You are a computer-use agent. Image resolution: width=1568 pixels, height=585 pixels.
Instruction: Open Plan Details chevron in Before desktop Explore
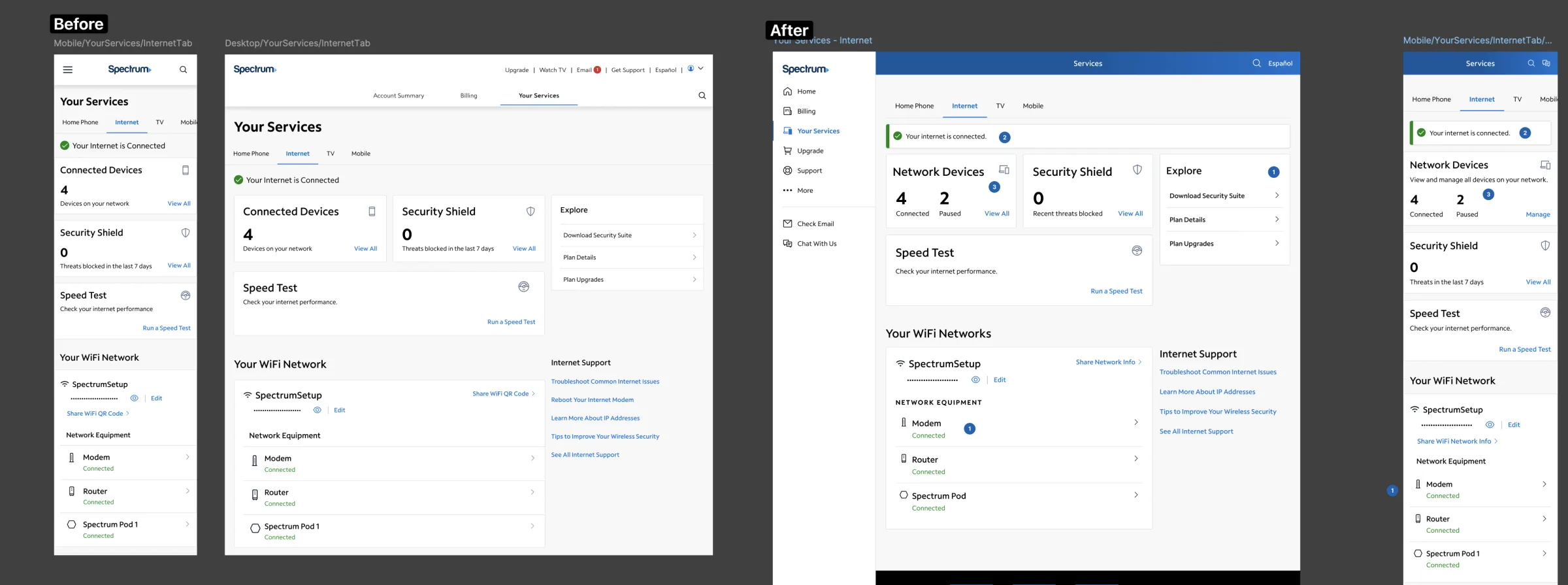pyautogui.click(x=694, y=258)
